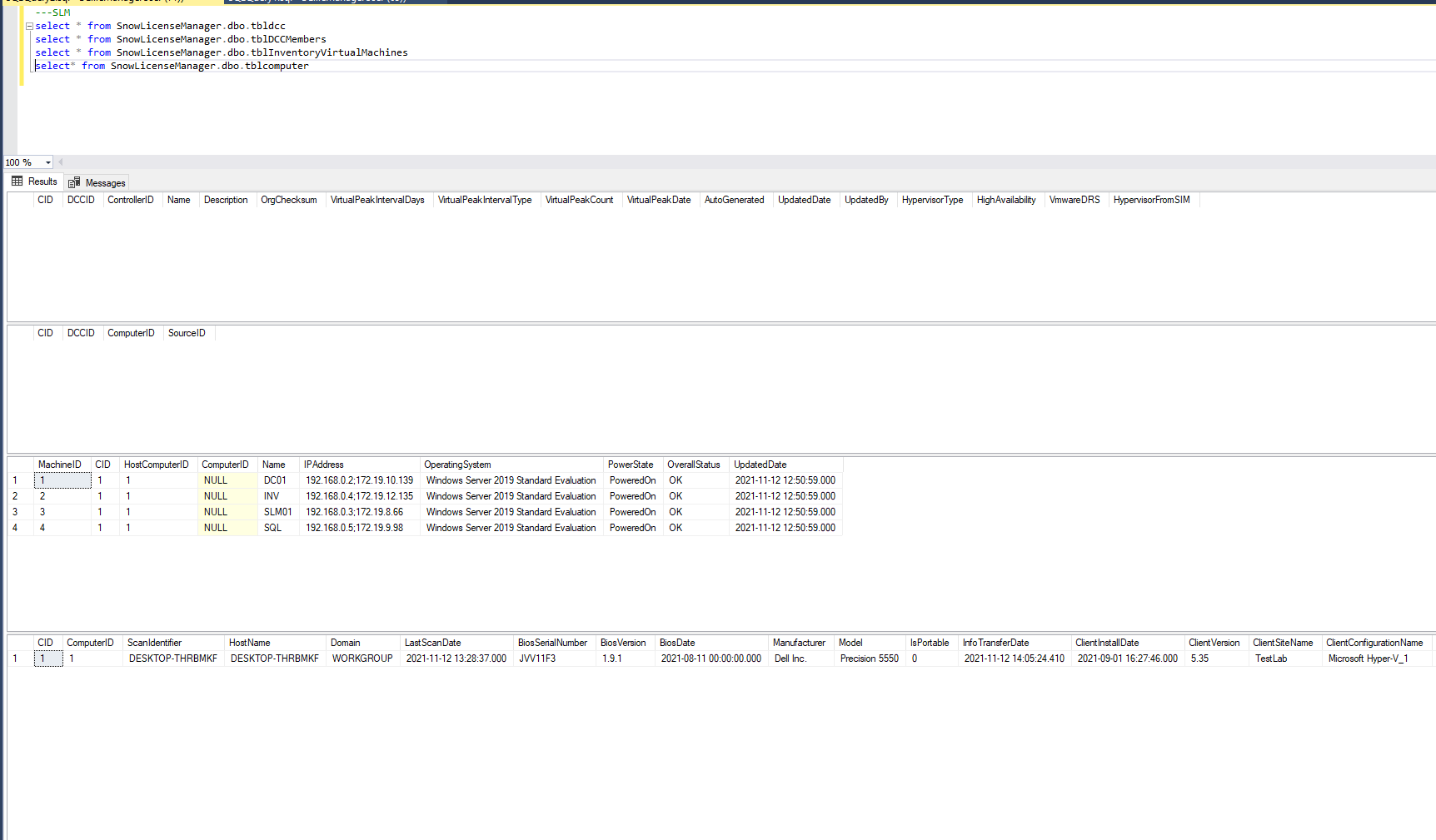
Task: Select the HighAvailability column header
Action: pos(1006,200)
